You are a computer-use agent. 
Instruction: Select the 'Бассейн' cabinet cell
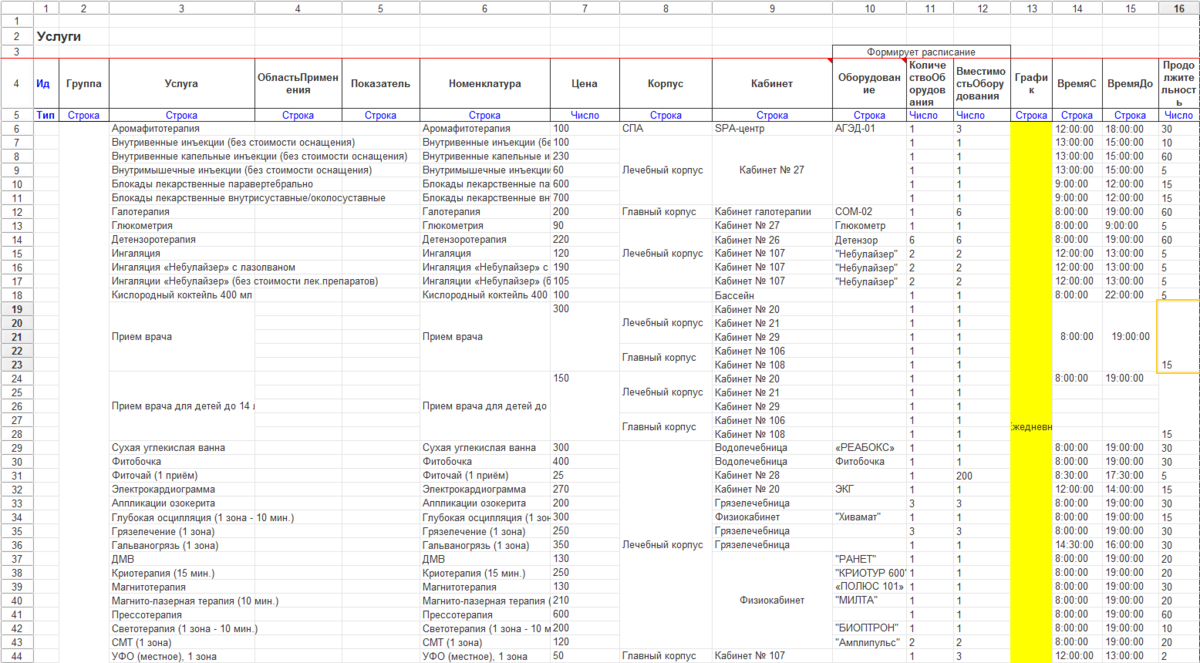point(772,295)
